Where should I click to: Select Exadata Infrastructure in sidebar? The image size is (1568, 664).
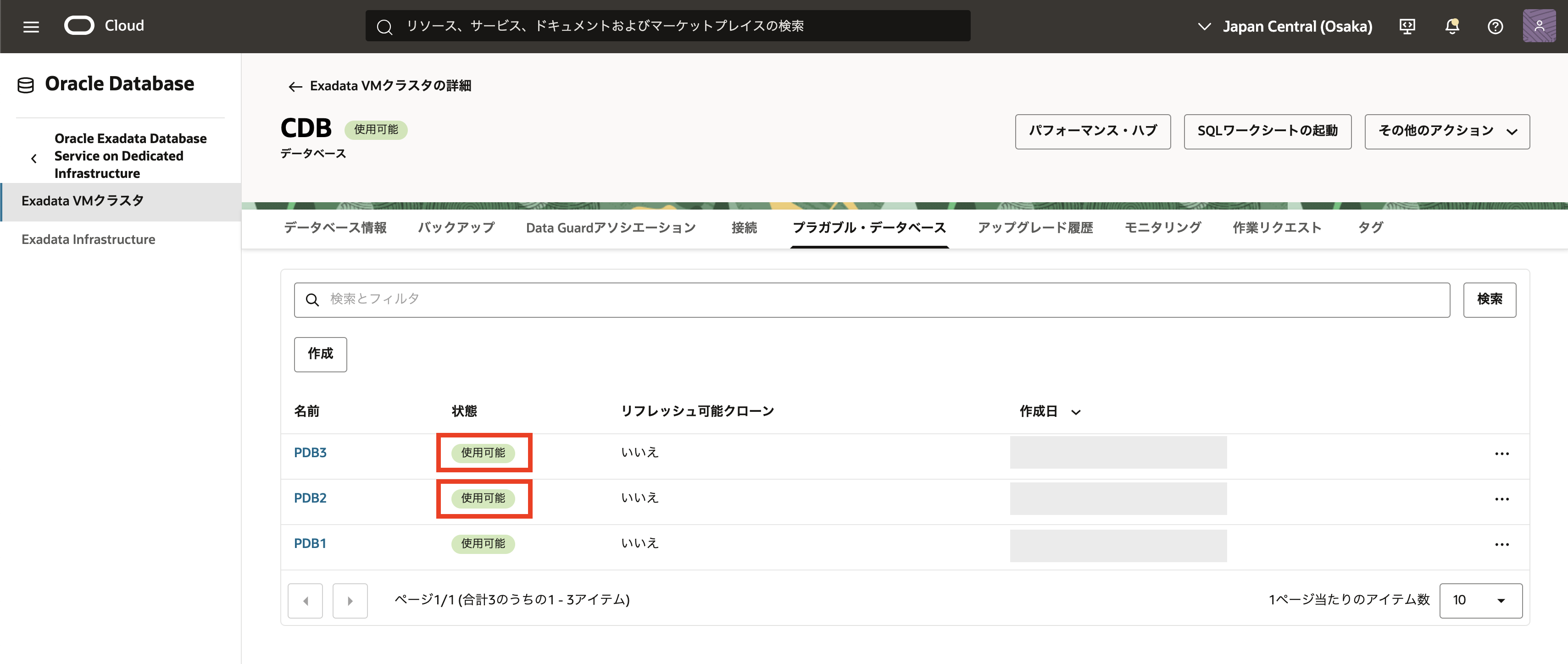[88, 239]
